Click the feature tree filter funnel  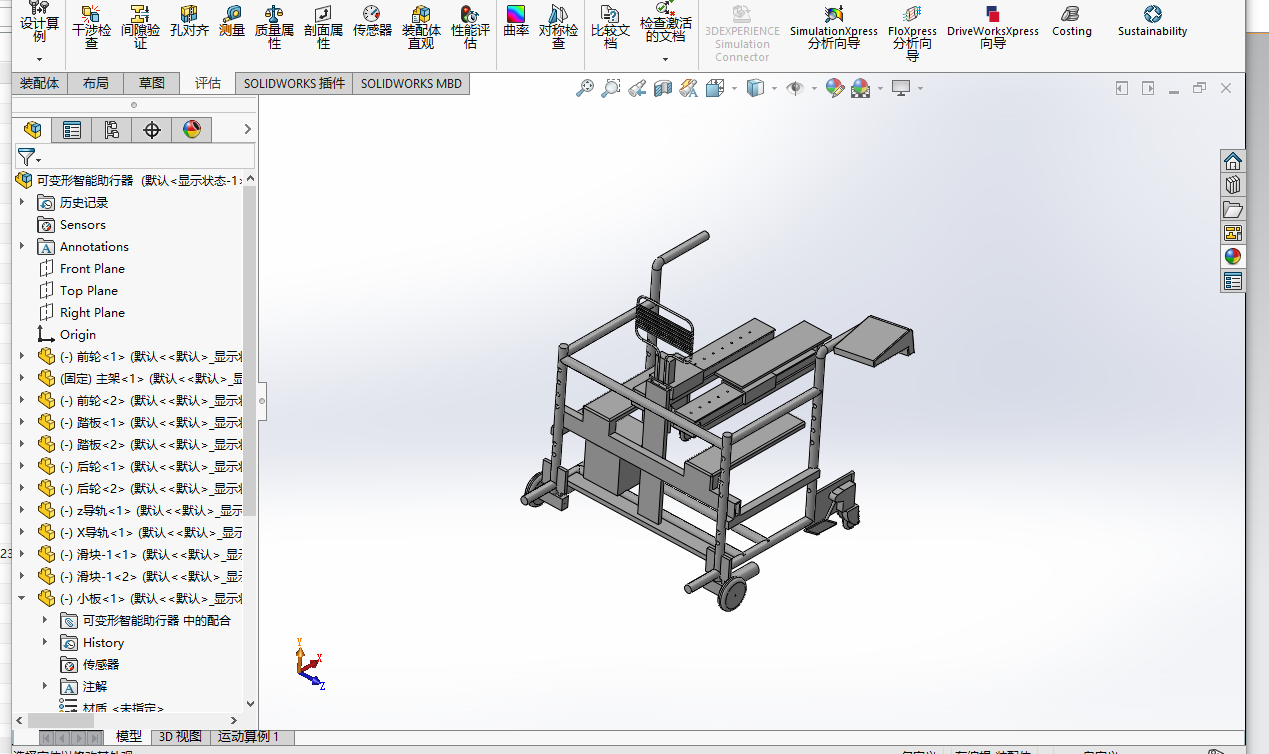(26, 157)
